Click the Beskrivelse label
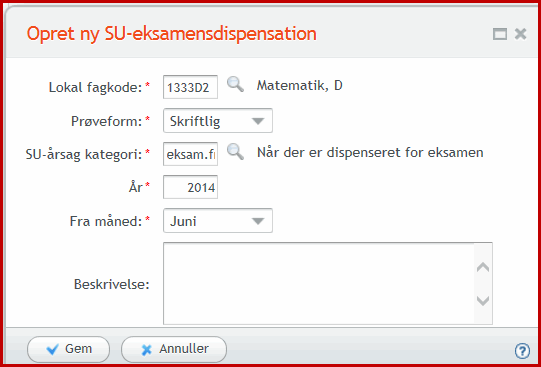 point(111,285)
